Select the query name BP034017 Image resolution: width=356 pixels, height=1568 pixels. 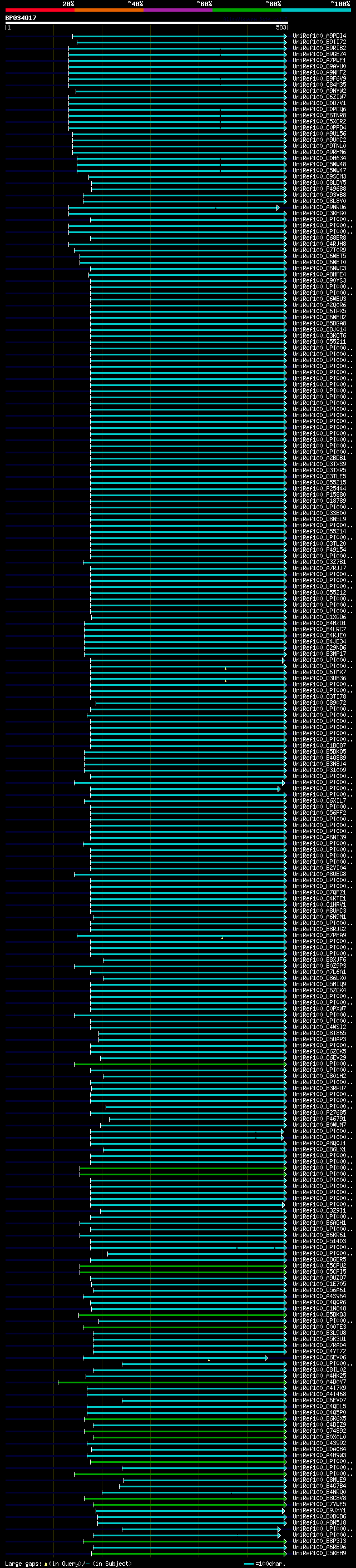pos(21,18)
